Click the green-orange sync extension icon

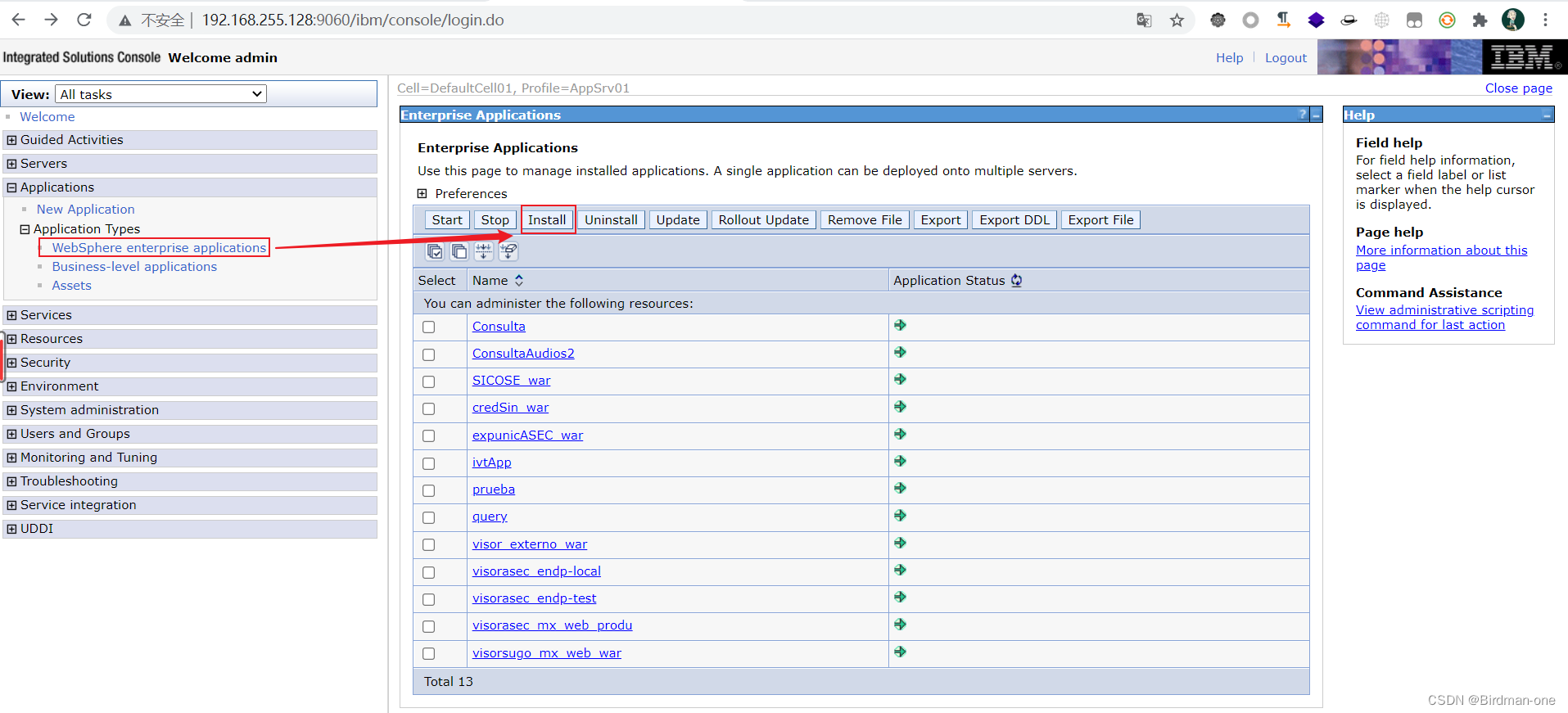click(x=1447, y=20)
